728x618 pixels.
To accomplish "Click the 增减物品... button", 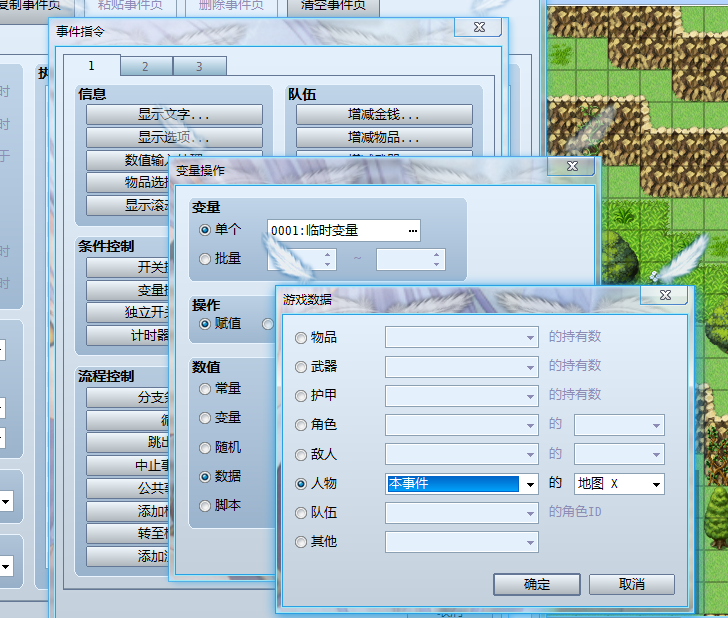I will point(384,137).
